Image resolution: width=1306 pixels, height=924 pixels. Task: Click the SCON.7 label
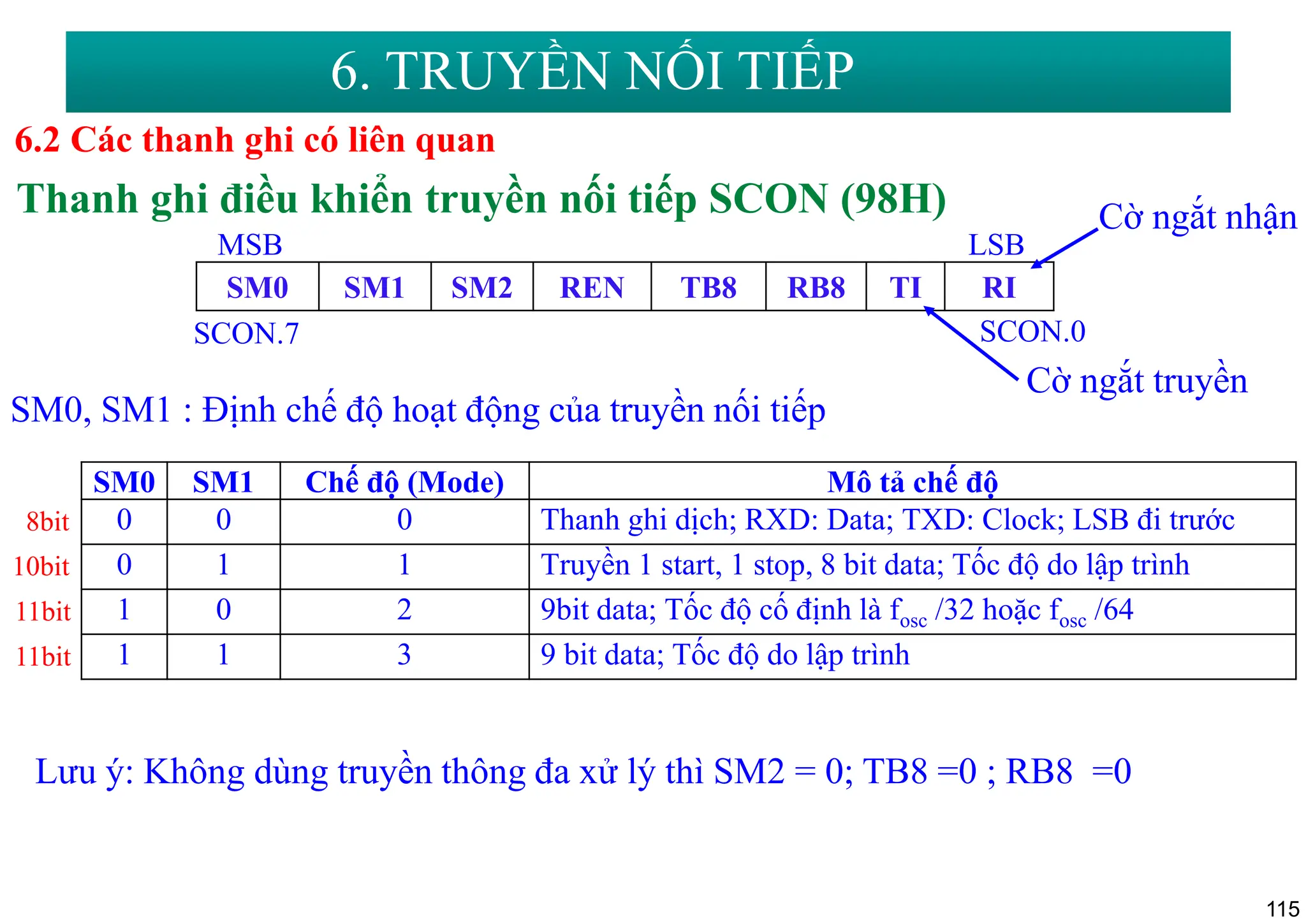click(246, 334)
